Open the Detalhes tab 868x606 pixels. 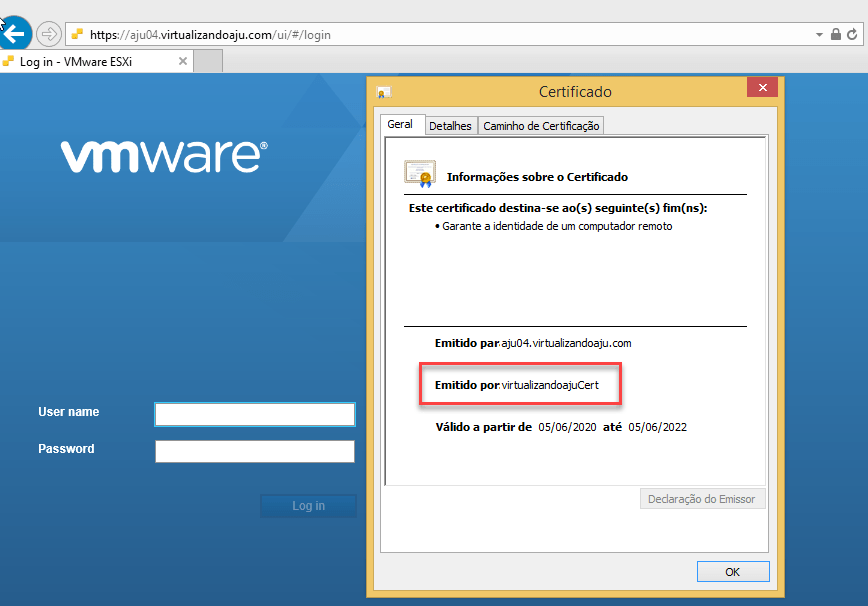450,126
